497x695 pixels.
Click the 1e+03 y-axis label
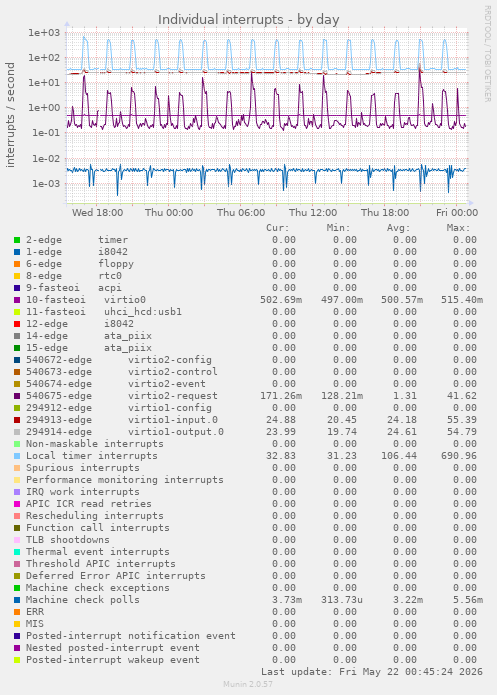tap(44, 33)
